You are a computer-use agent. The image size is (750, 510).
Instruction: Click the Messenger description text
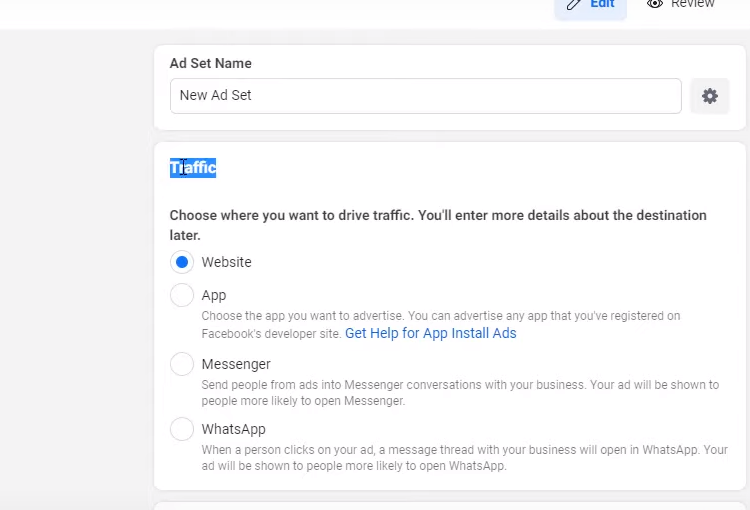460,393
